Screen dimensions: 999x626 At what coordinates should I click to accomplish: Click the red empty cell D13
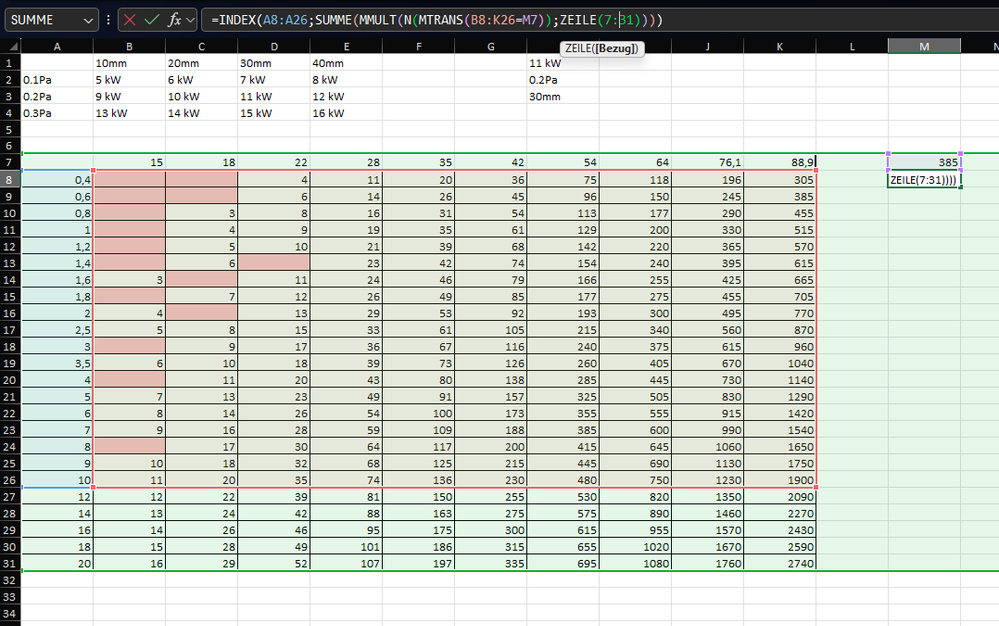(x=274, y=263)
